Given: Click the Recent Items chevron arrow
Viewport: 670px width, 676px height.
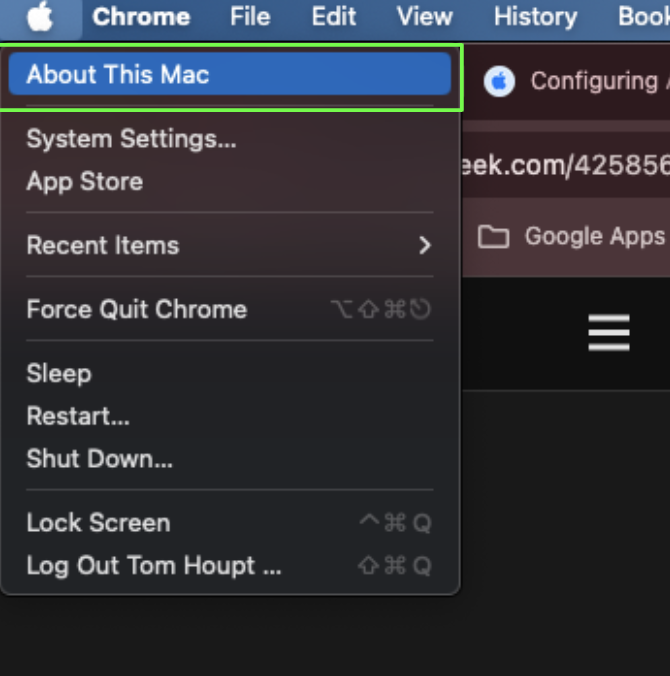Looking at the screenshot, I should click(425, 245).
